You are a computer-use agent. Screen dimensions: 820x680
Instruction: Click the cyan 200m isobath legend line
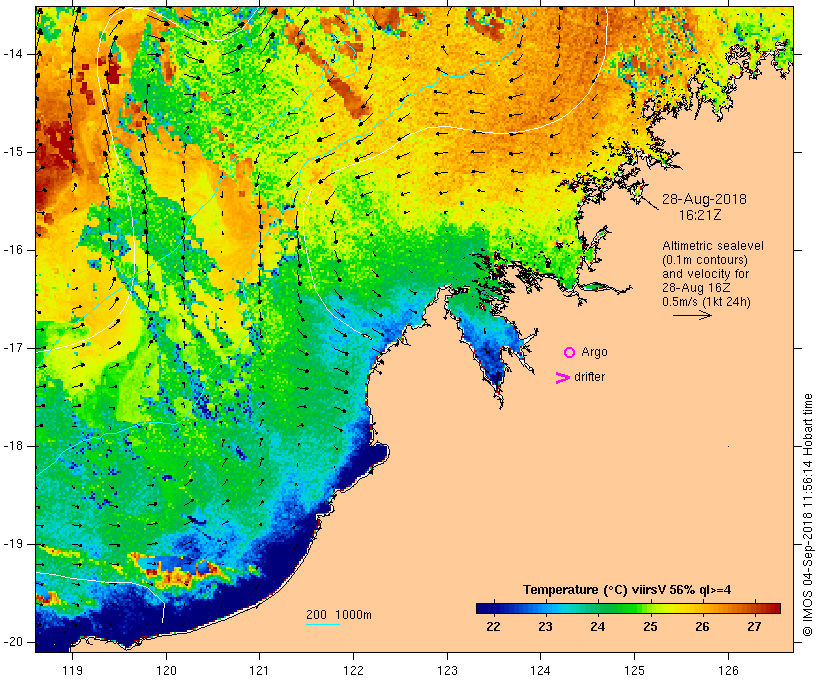click(323, 624)
